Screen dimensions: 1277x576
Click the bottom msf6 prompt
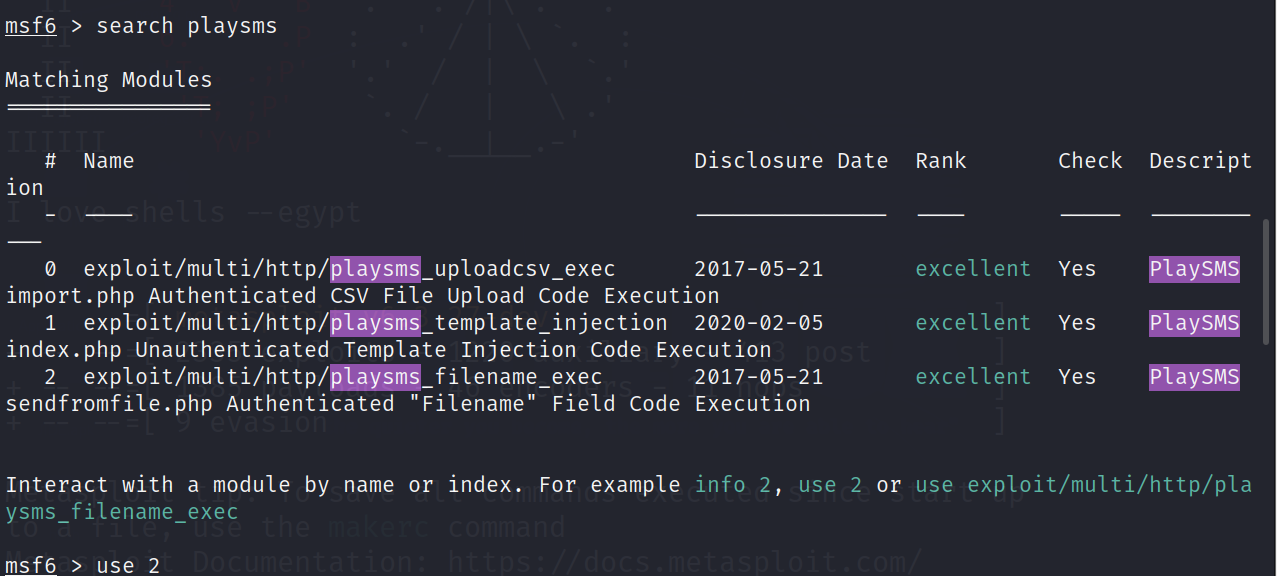click(x=31, y=566)
